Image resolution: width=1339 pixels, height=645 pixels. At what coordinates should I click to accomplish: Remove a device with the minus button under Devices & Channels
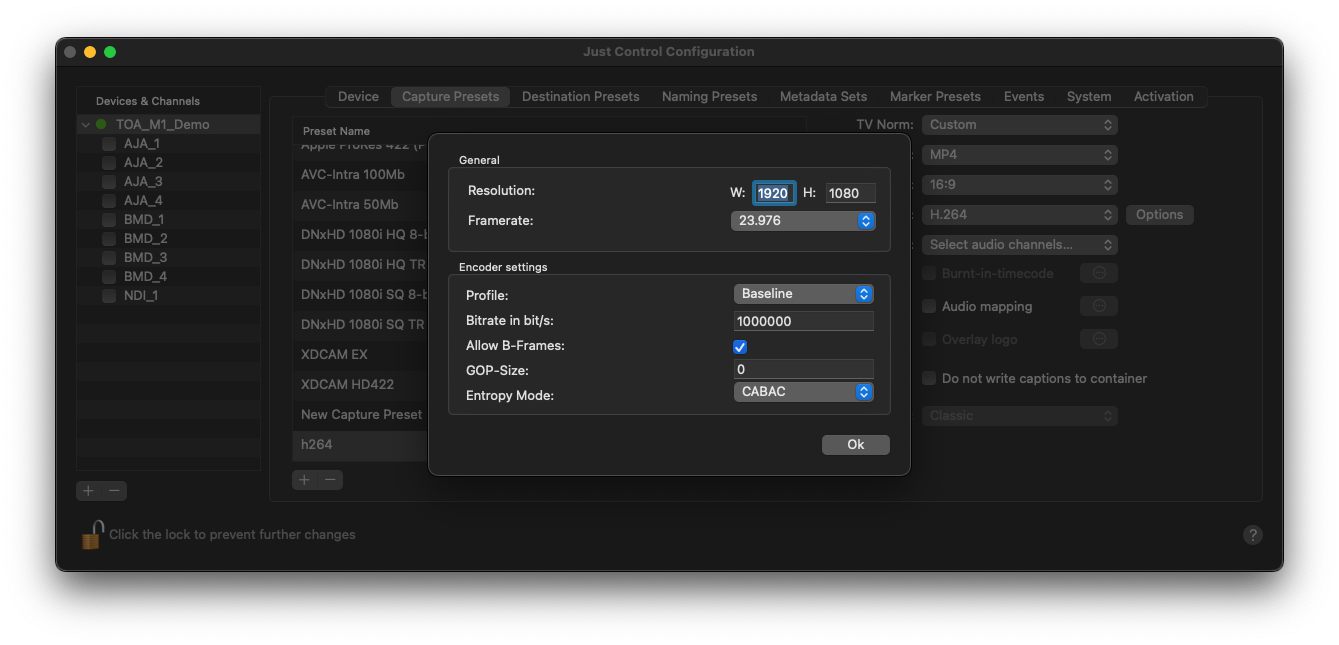click(115, 491)
